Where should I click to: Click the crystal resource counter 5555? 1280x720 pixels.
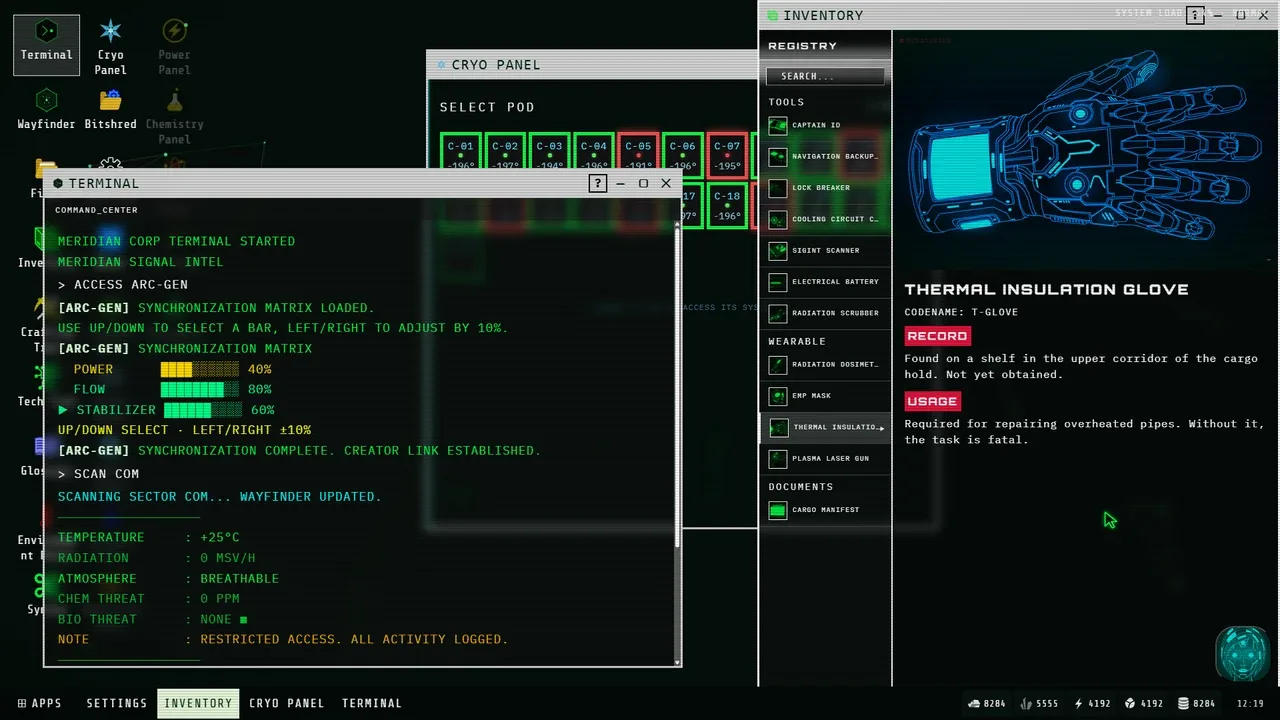(1039, 703)
